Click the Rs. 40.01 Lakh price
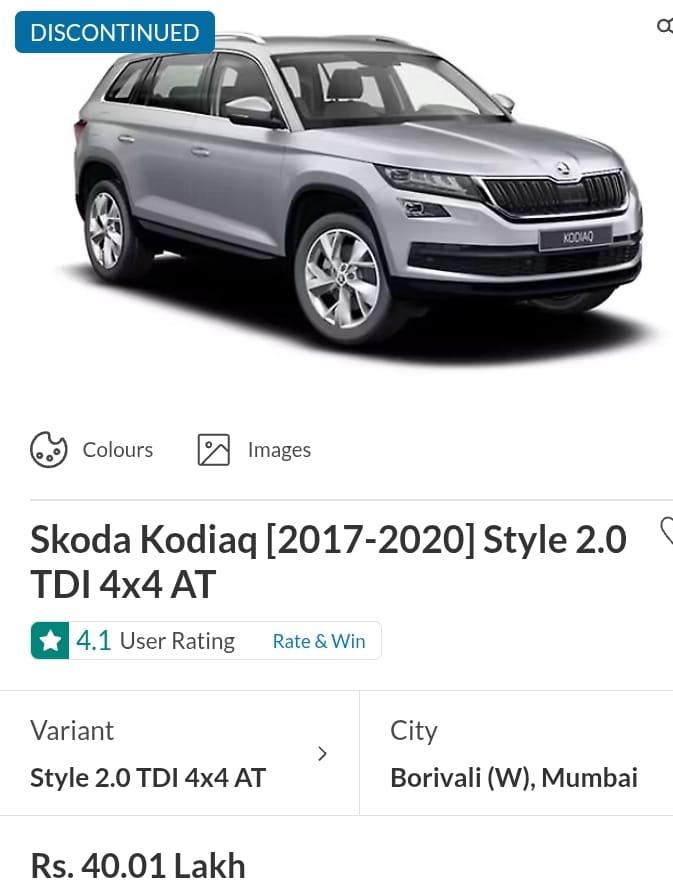 (138, 865)
